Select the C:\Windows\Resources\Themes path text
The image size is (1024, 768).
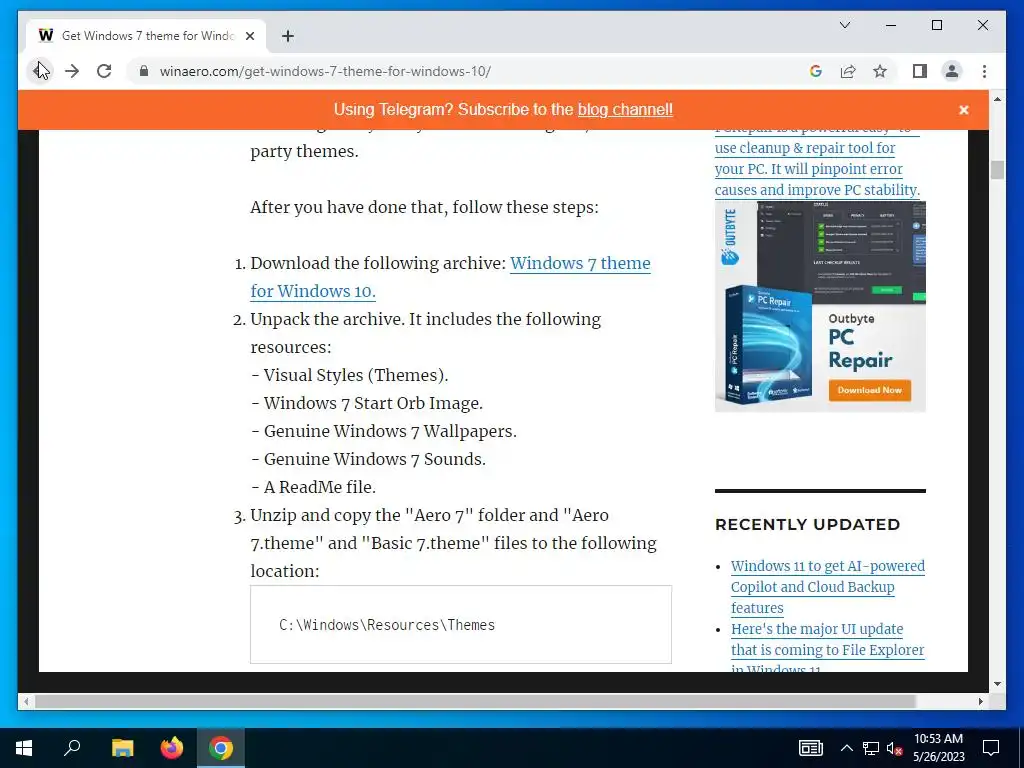click(387, 625)
